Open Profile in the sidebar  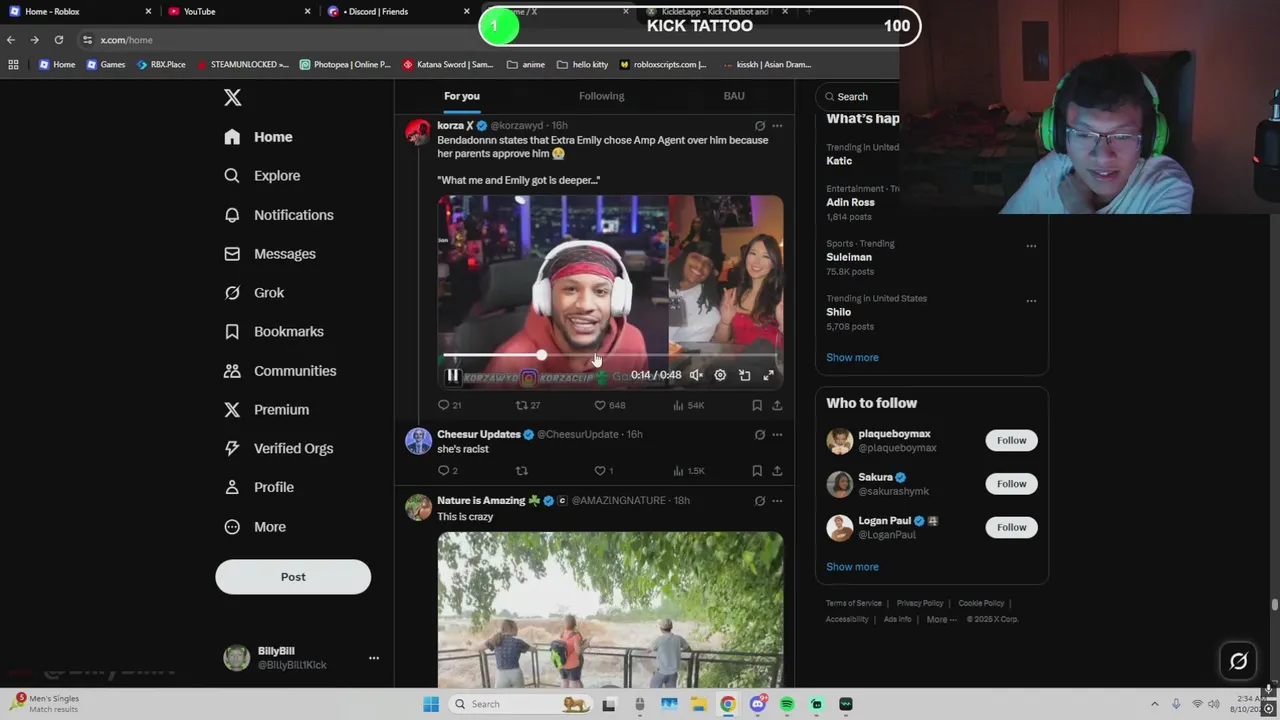coord(259,488)
